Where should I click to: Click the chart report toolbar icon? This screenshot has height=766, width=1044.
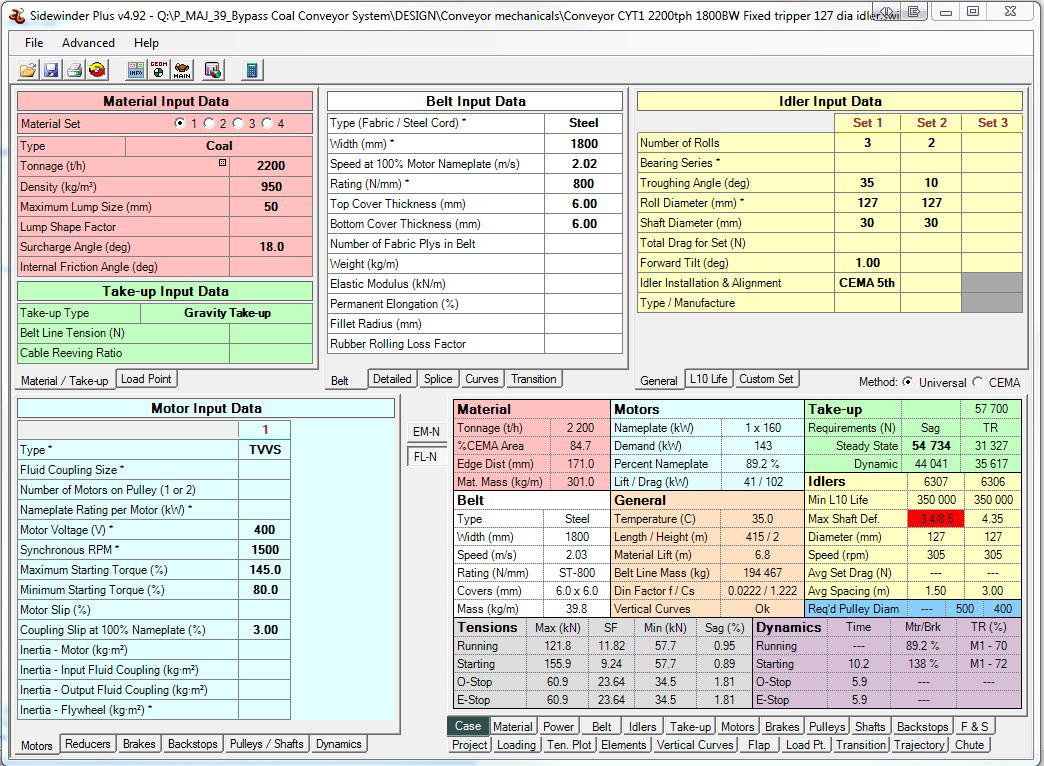coord(212,70)
